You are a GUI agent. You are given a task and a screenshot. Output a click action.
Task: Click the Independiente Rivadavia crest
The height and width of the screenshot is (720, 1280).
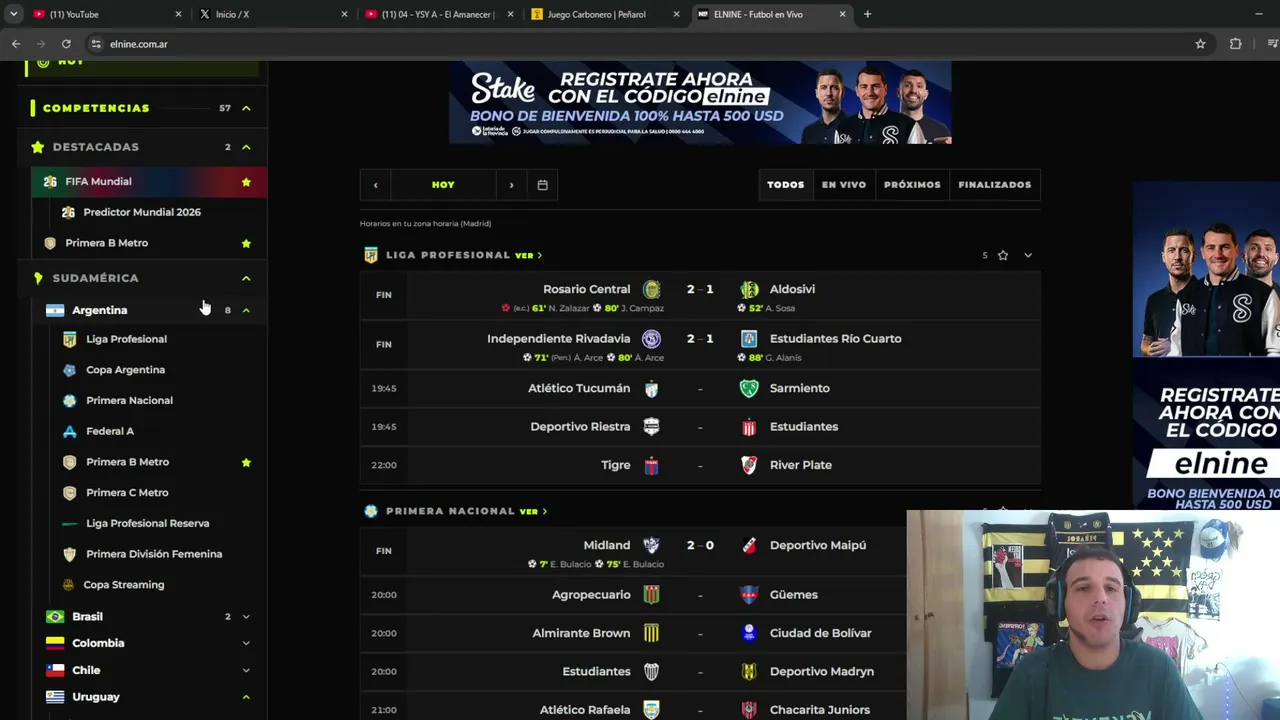(x=651, y=339)
